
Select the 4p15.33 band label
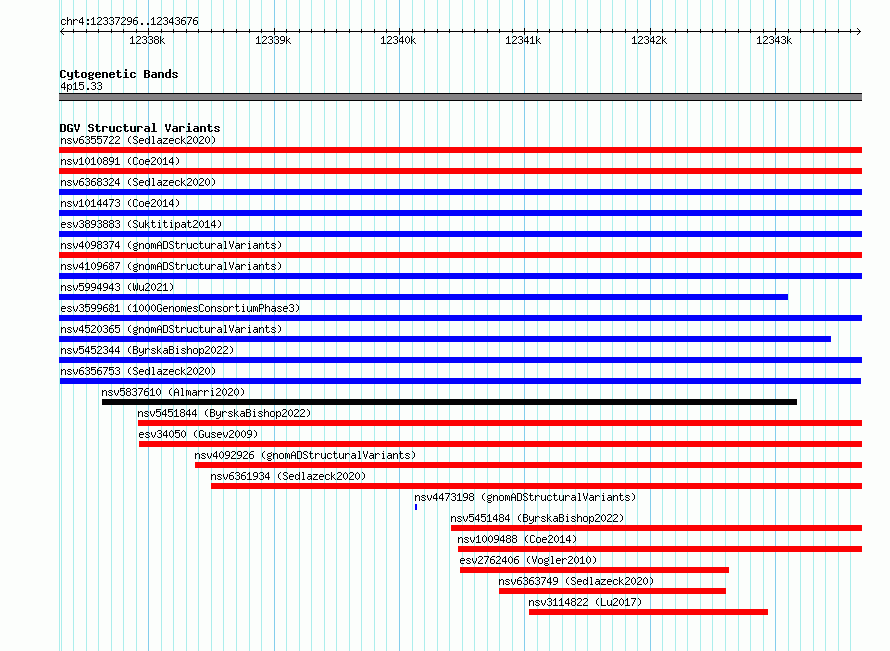click(x=81, y=86)
